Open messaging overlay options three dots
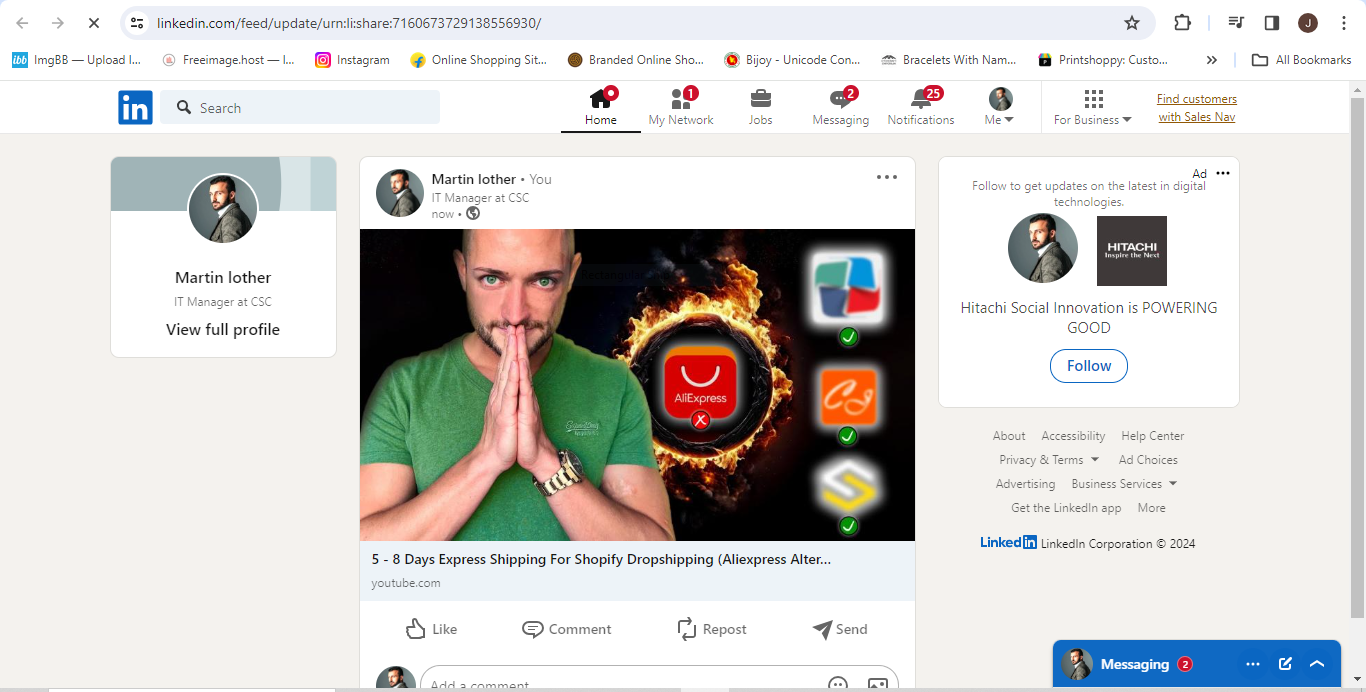1366x692 pixels. click(x=1253, y=664)
